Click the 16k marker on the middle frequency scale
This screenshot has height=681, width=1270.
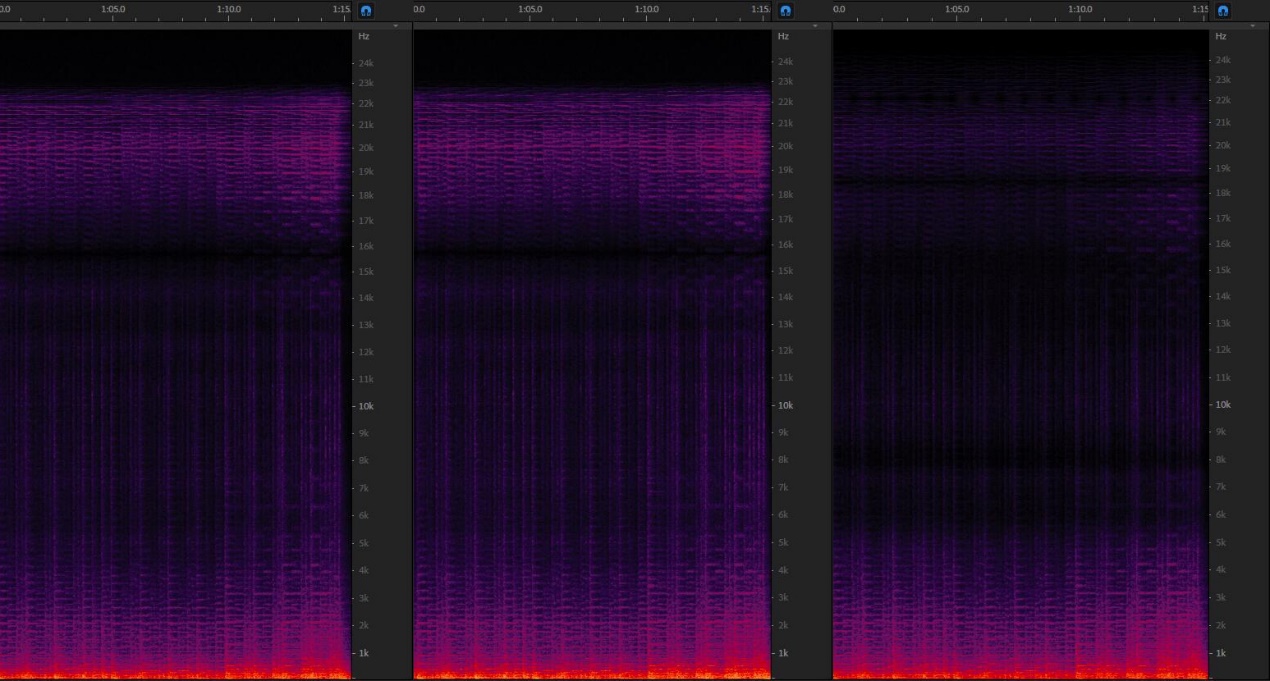click(x=785, y=244)
